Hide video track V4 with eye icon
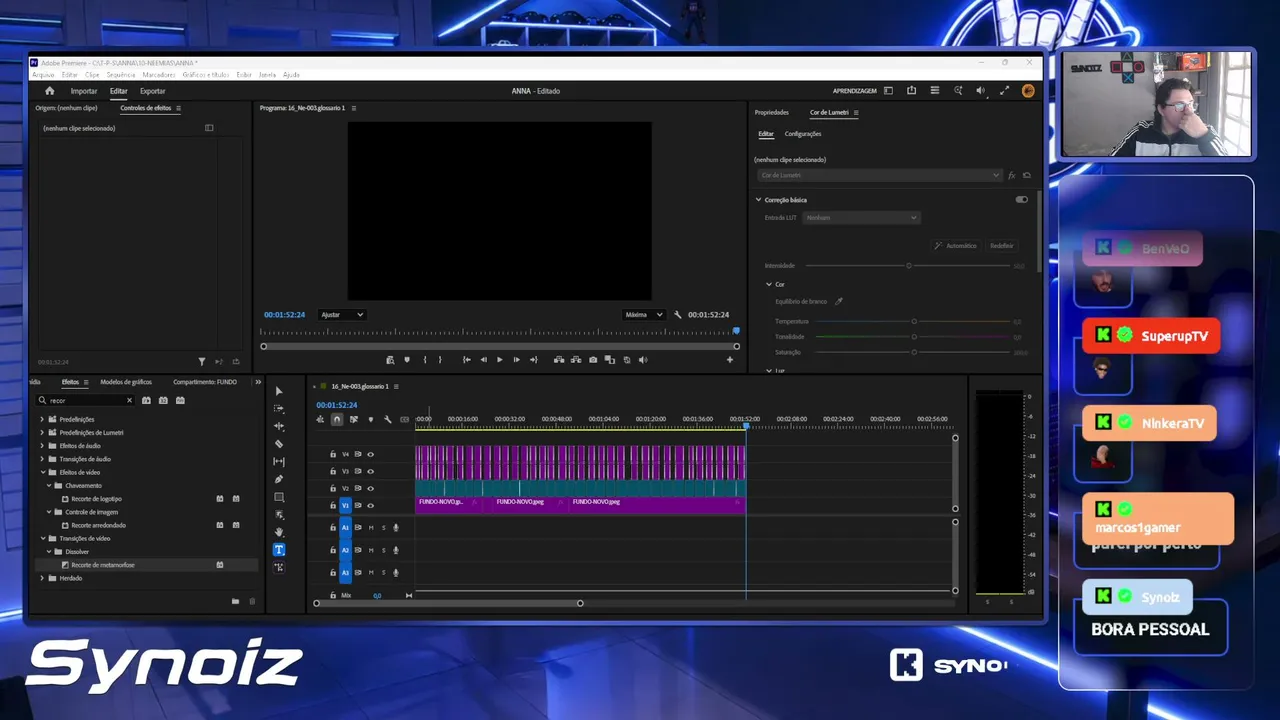 point(370,454)
